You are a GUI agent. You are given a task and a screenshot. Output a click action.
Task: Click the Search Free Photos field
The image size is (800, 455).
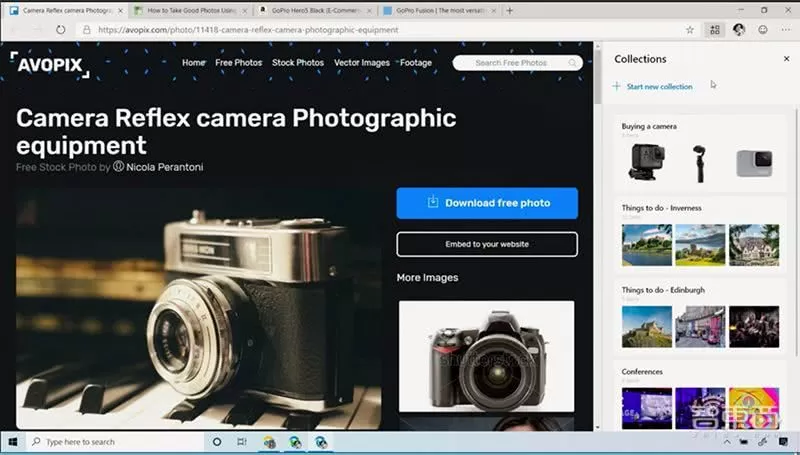(x=510, y=63)
